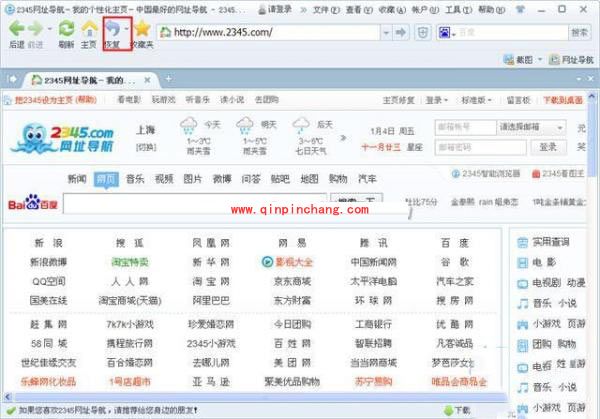
Task: Close the 2345网址导航 tab
Action: pyautogui.click(x=147, y=80)
